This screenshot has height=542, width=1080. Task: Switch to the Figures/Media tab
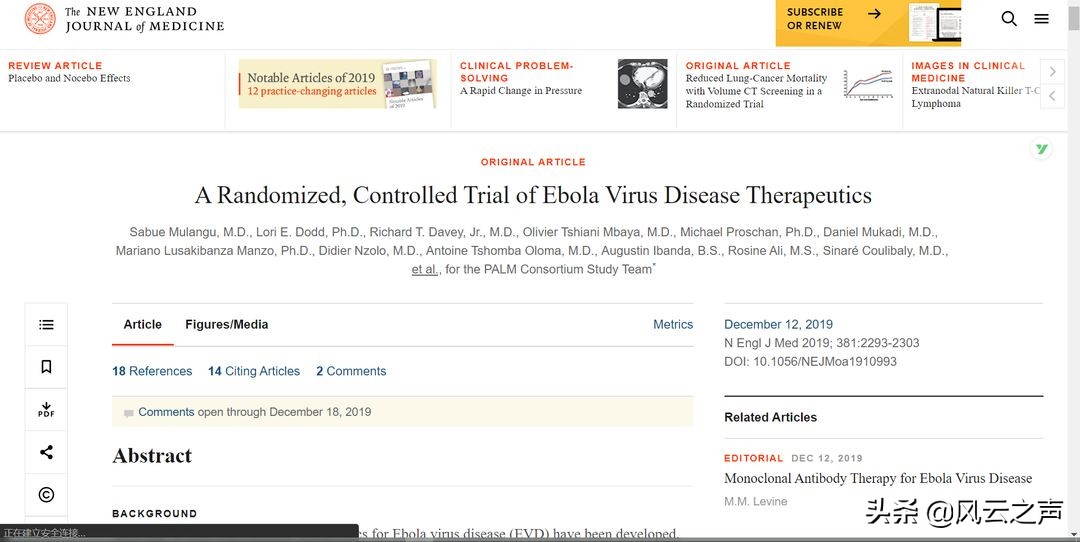click(x=226, y=325)
